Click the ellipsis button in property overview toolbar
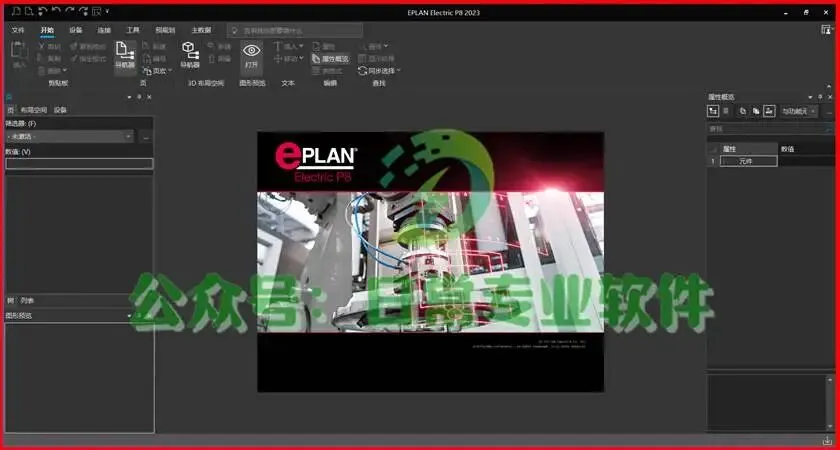Screen dimensions: 840x450 pyautogui.click(x=829, y=111)
